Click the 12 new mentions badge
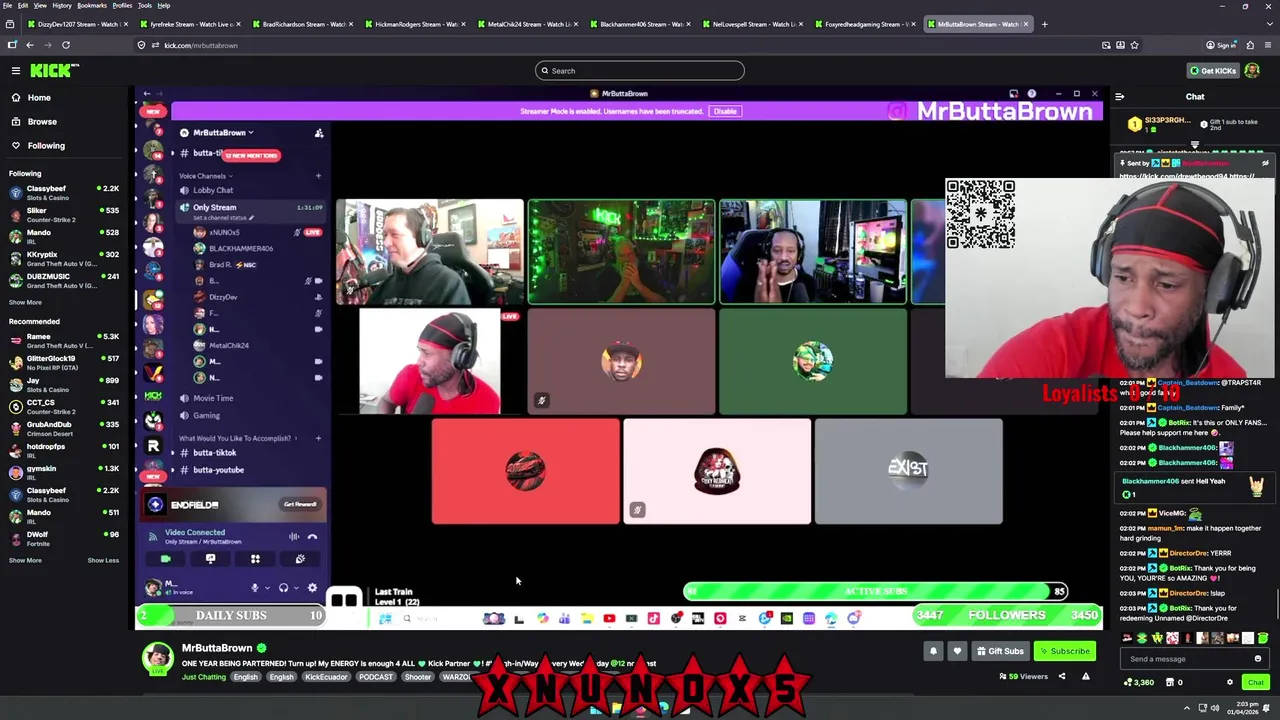The height and width of the screenshot is (720, 1280). [251, 155]
